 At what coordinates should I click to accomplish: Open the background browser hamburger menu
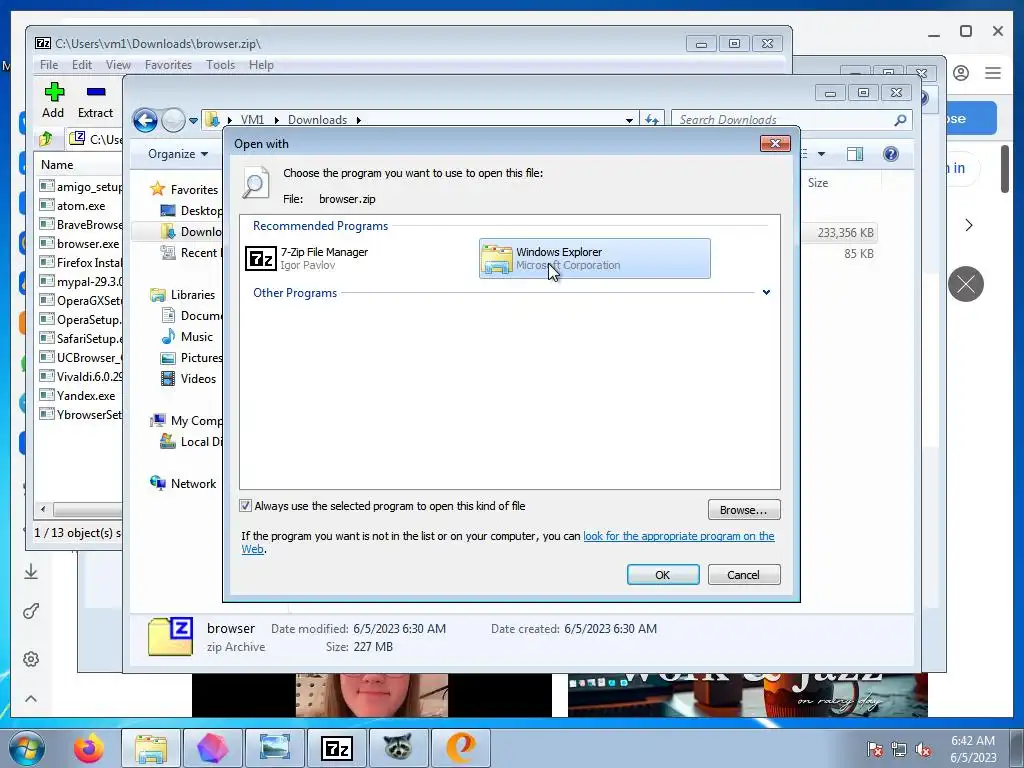click(x=993, y=73)
